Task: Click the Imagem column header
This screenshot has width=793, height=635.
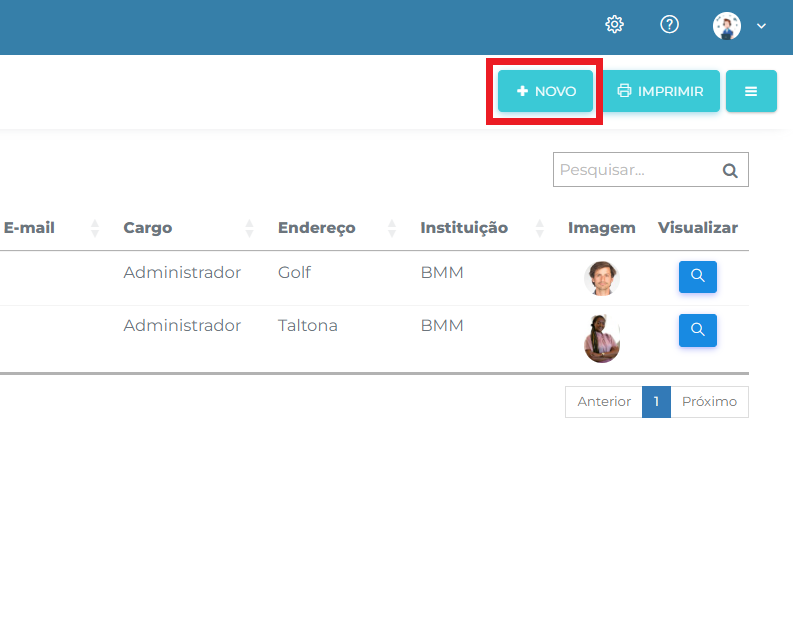Action: 602,228
